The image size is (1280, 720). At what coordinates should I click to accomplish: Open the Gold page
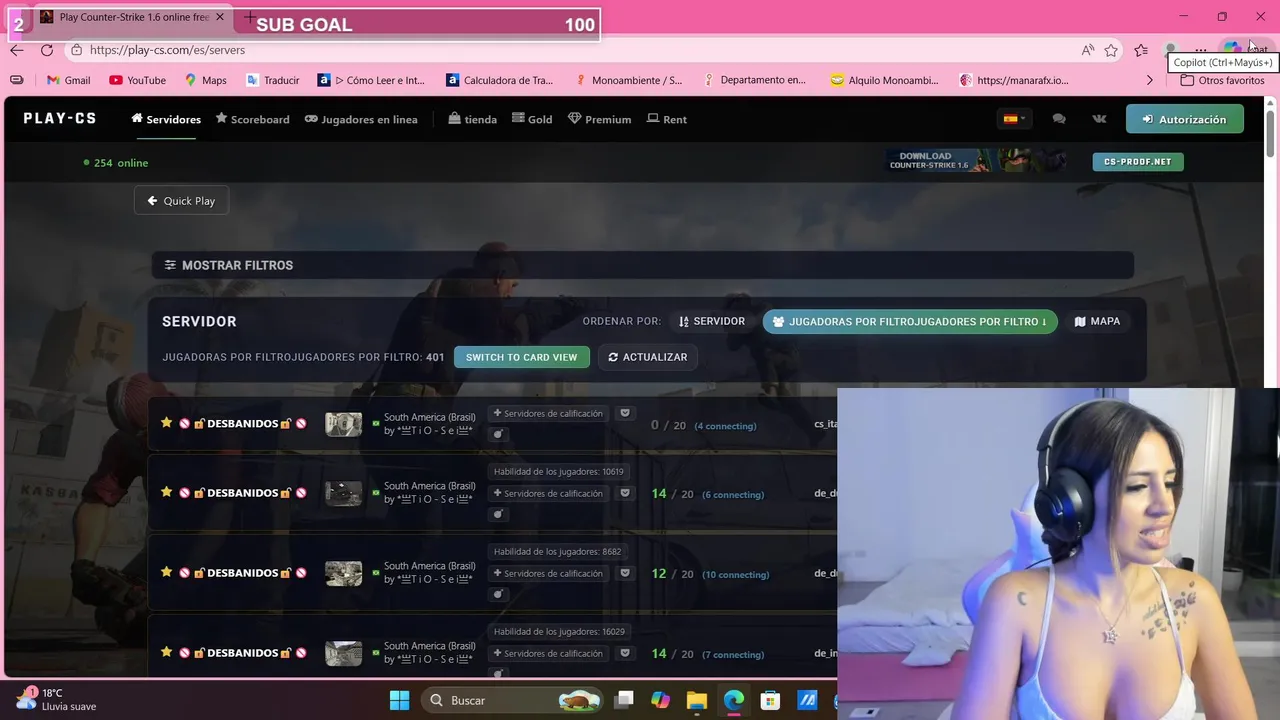coord(532,119)
